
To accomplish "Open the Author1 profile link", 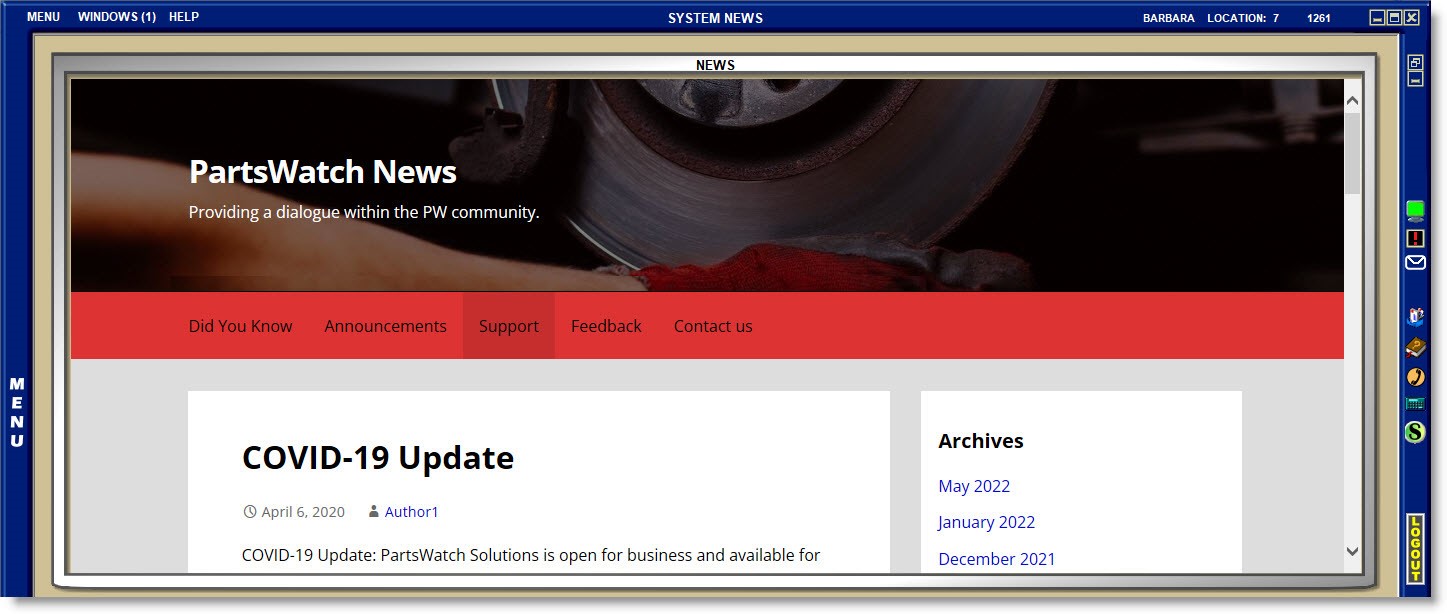I will click(411, 512).
